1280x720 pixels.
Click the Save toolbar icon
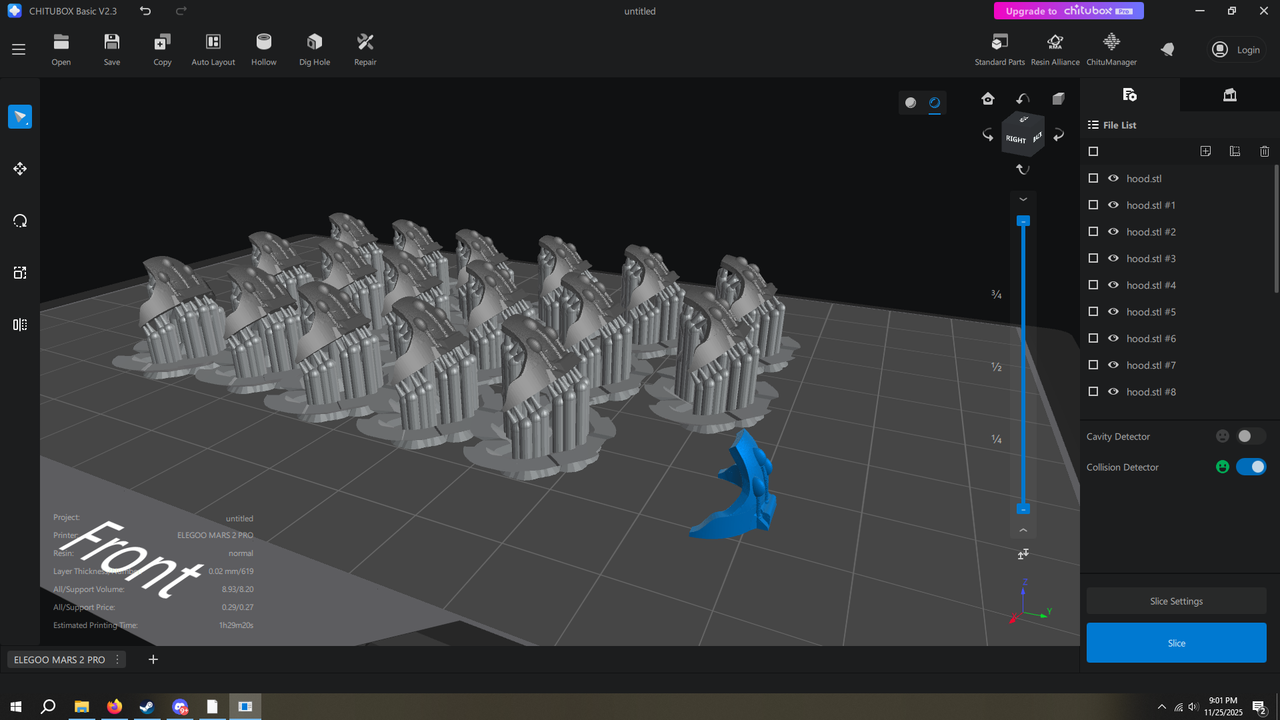point(112,49)
